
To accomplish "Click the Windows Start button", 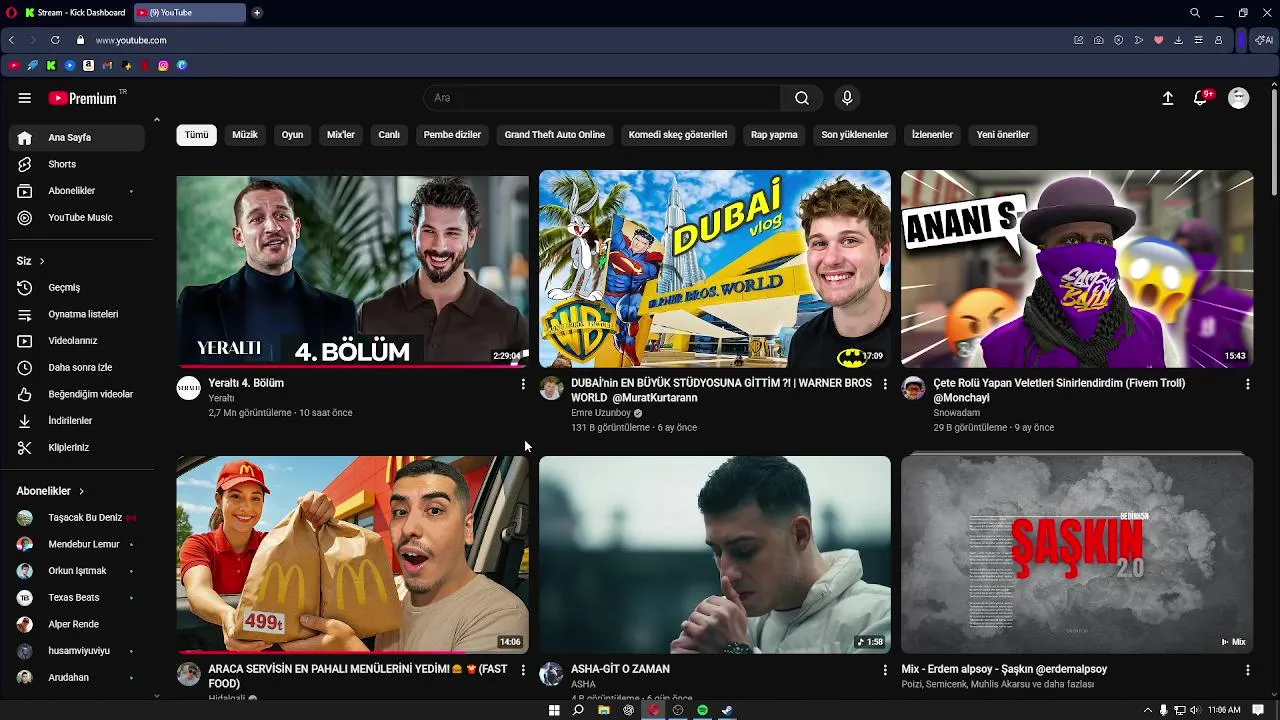I will (x=554, y=710).
